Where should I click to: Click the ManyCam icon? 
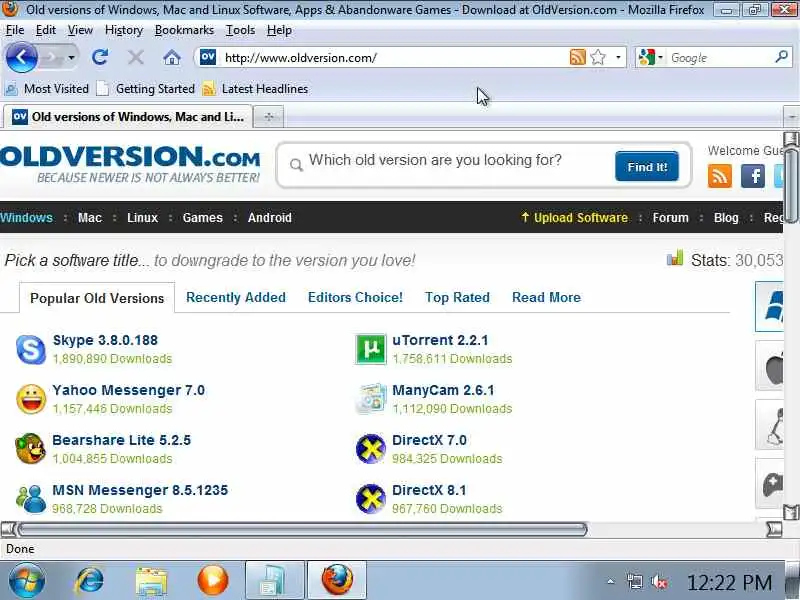370,399
